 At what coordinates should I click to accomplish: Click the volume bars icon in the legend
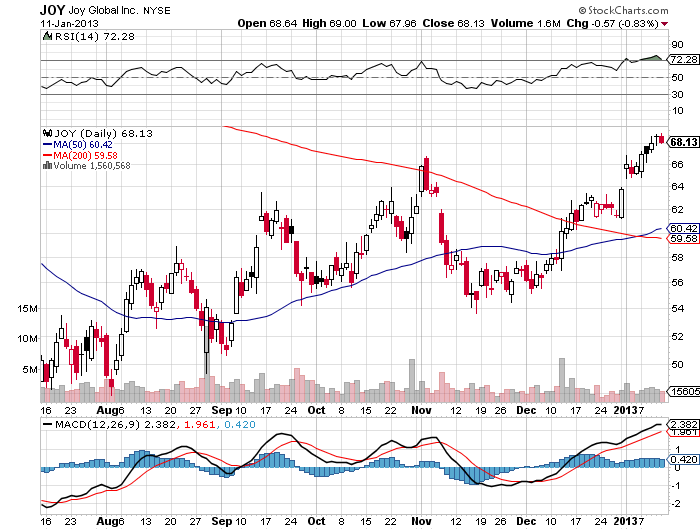tap(47, 166)
